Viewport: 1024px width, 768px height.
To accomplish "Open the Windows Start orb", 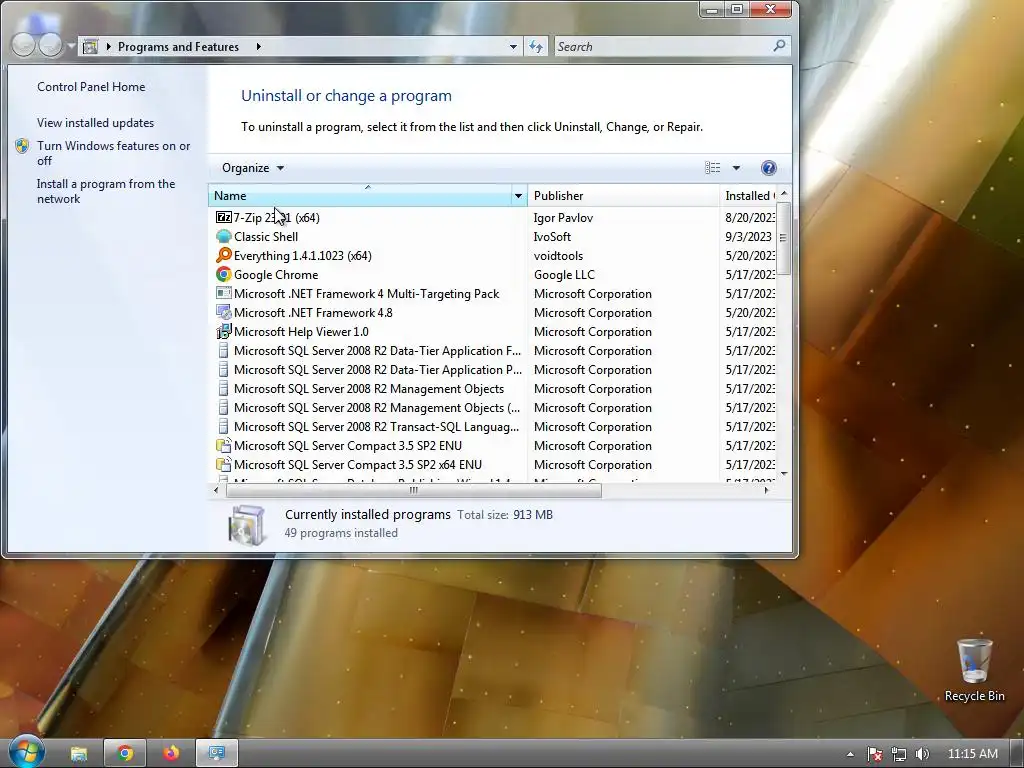I will (x=26, y=752).
